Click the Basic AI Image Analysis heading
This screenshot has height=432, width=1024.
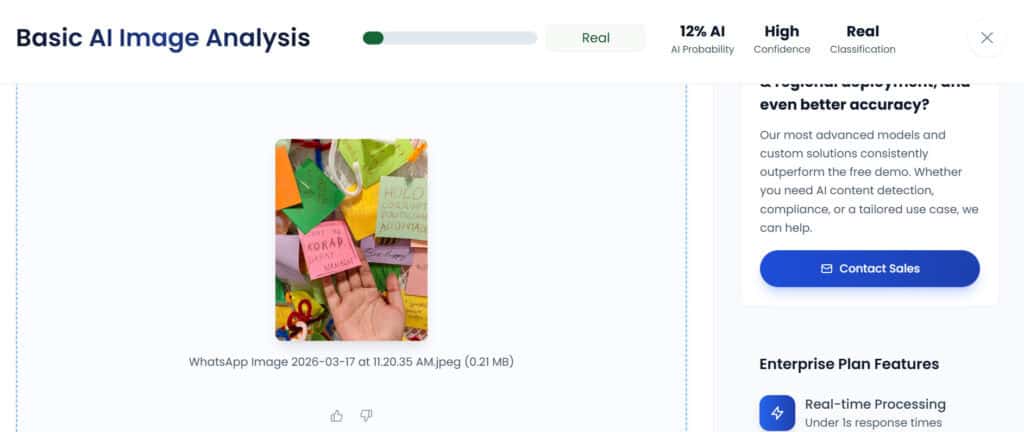pos(163,38)
